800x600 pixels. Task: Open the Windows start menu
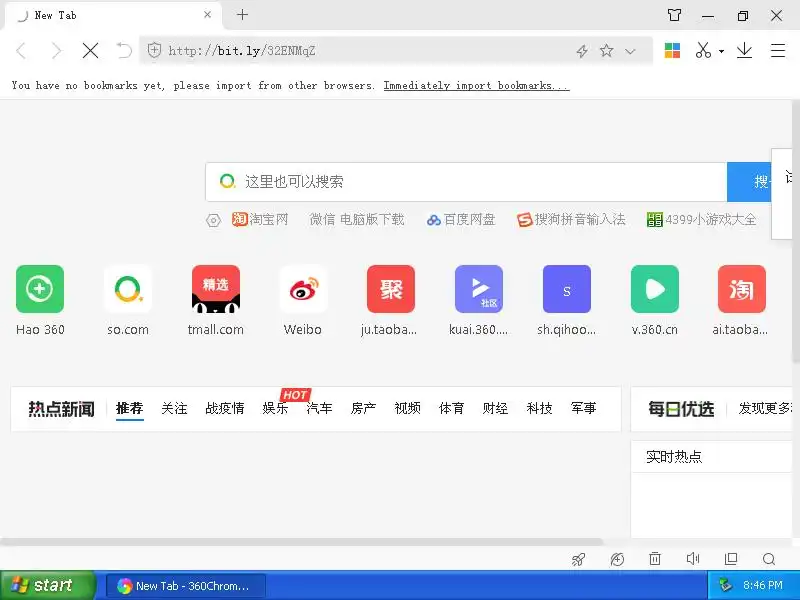47,585
